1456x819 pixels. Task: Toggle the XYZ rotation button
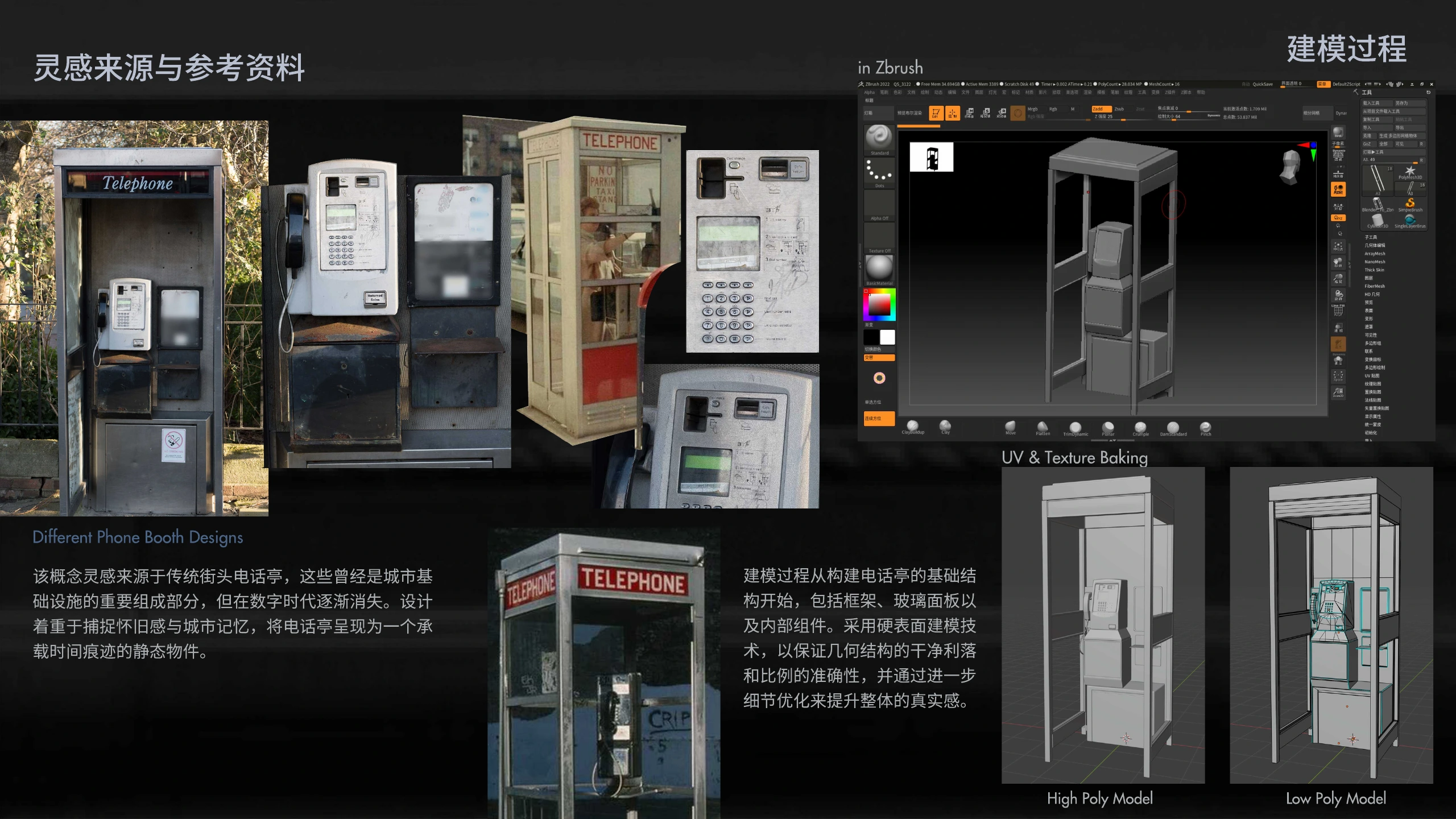(x=1338, y=218)
